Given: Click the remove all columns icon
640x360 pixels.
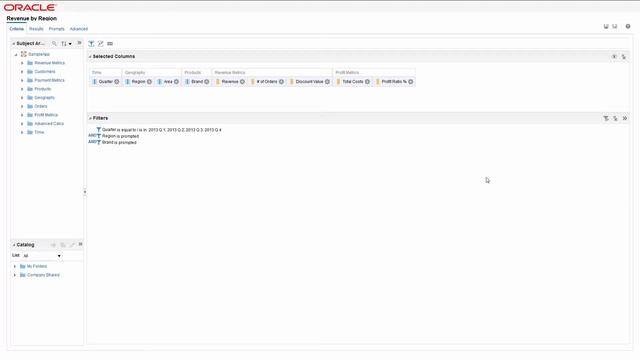Looking at the screenshot, I should pos(624,57).
